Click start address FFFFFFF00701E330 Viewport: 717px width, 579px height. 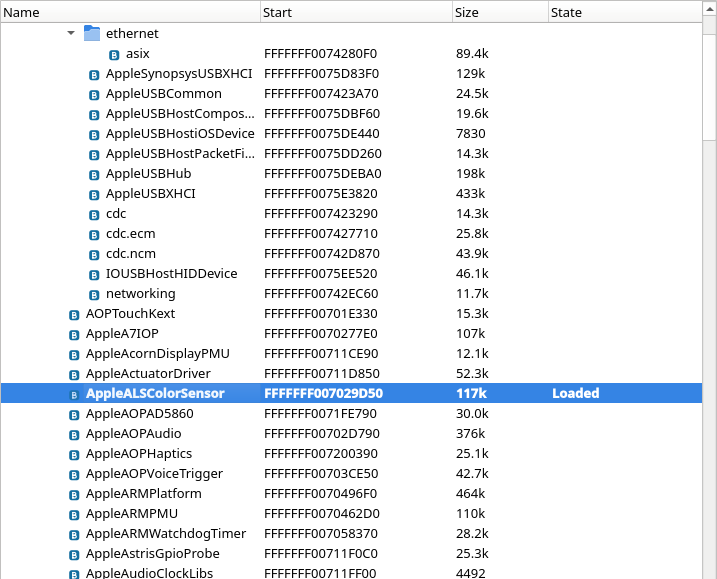[321, 313]
